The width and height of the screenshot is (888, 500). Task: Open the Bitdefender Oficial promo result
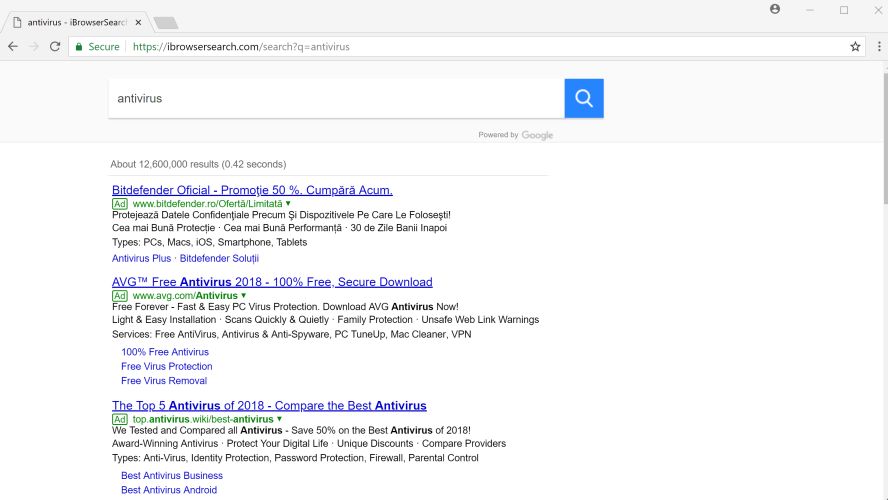(x=252, y=190)
